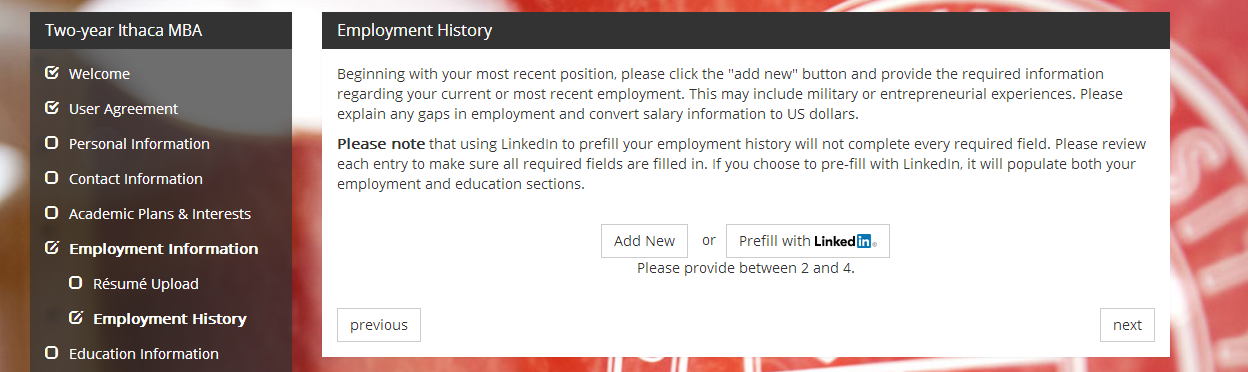The height and width of the screenshot is (372, 1248).
Task: Open the Résumé Upload subsection
Action: click(x=146, y=284)
